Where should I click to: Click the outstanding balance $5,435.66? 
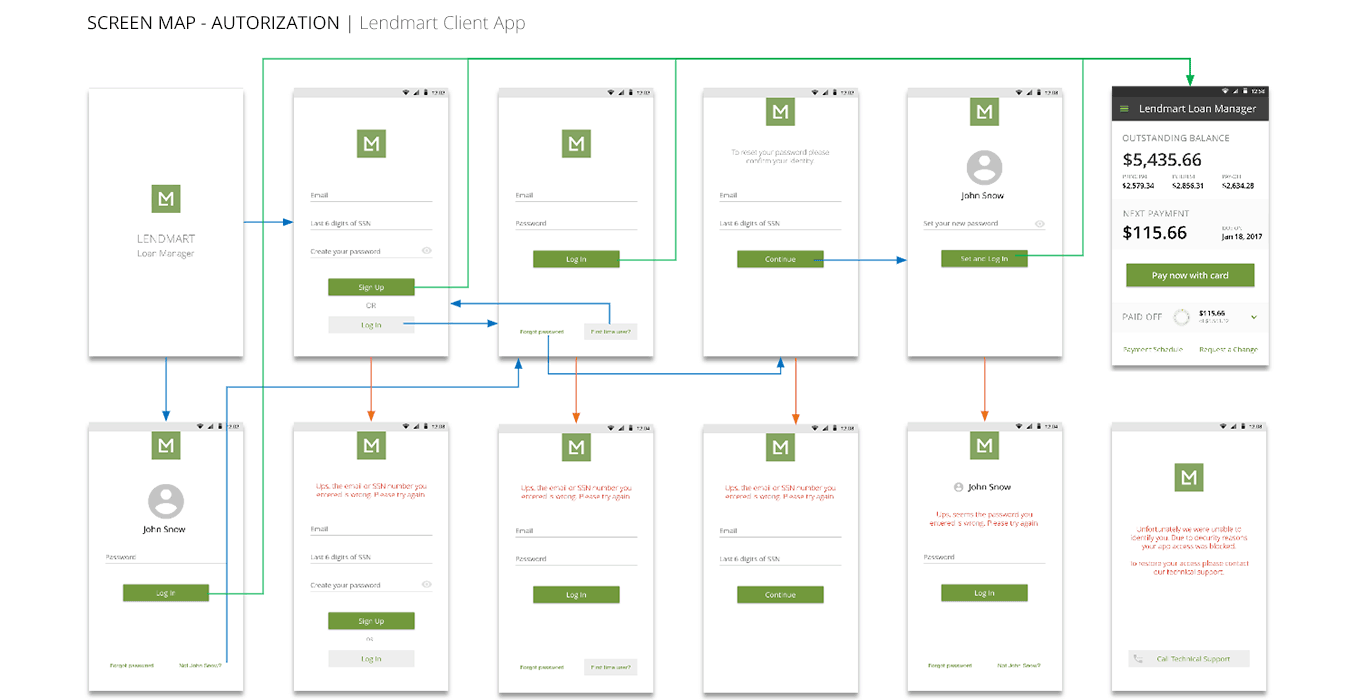[x=1162, y=160]
